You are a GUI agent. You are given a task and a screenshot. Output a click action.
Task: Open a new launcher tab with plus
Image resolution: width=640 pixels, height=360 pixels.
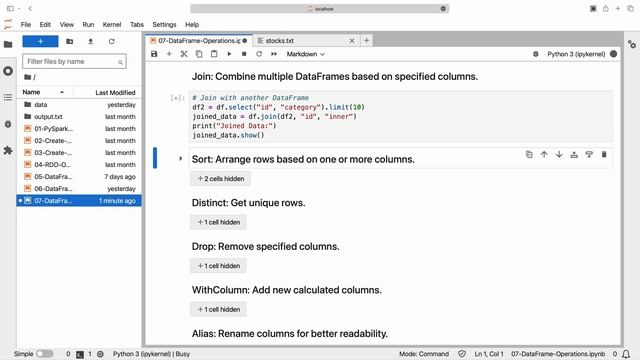click(x=367, y=40)
